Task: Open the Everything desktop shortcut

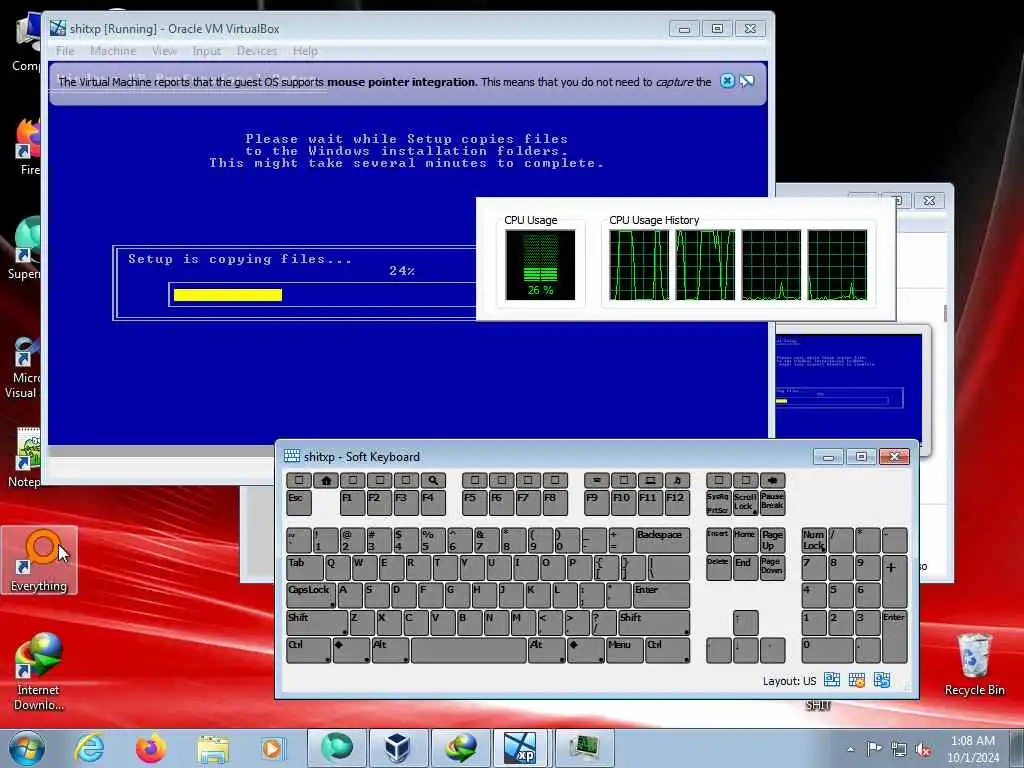Action: tap(39, 560)
